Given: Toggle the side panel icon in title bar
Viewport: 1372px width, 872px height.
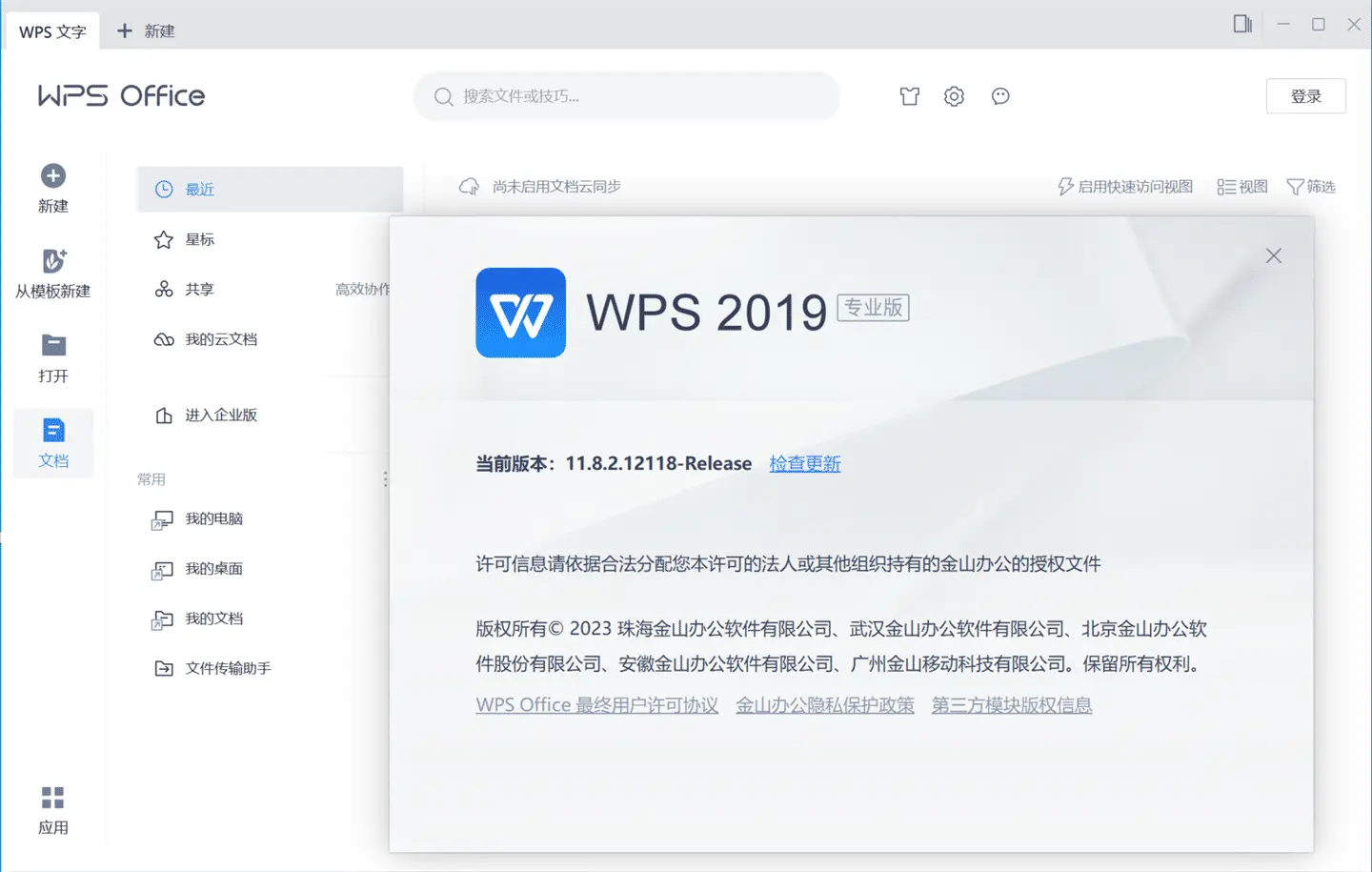Looking at the screenshot, I should click(x=1242, y=24).
